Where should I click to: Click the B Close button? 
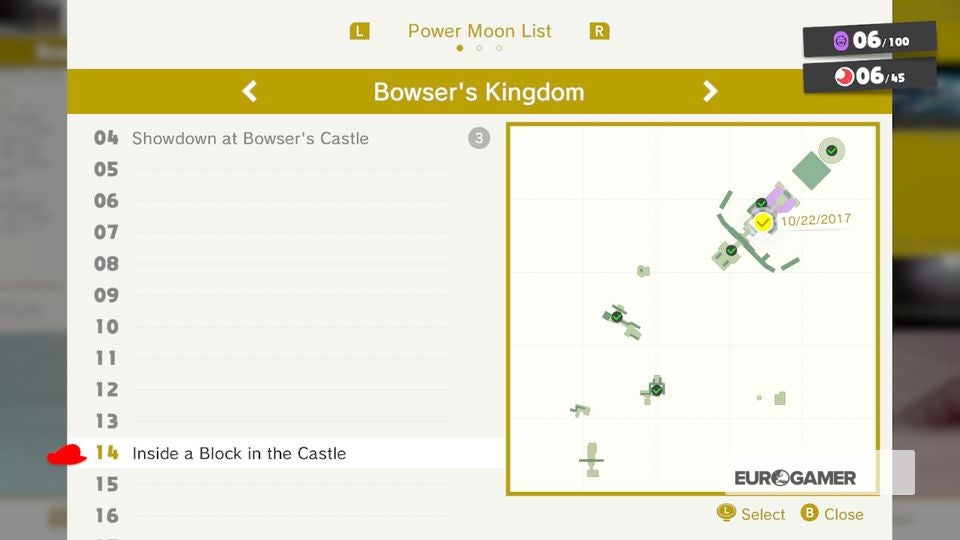(x=833, y=513)
